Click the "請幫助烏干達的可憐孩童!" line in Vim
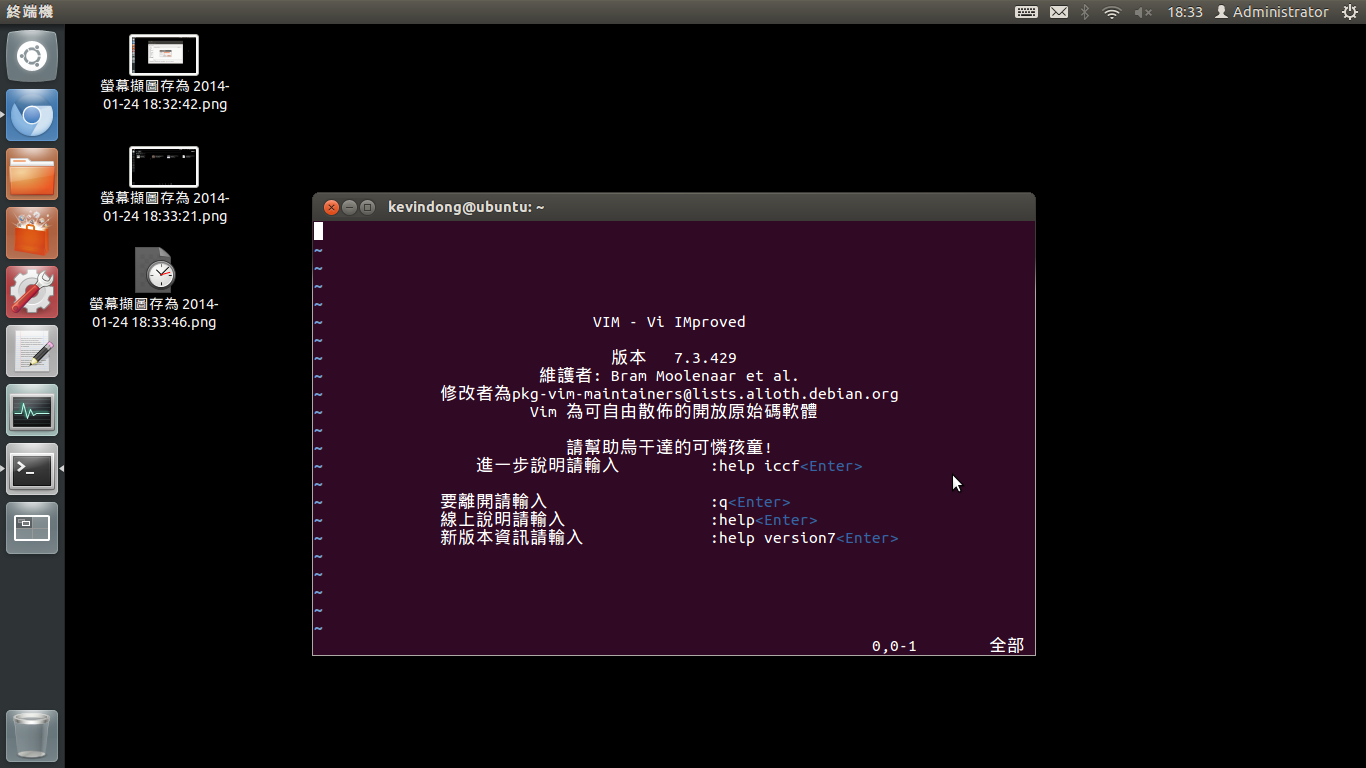 (x=669, y=448)
